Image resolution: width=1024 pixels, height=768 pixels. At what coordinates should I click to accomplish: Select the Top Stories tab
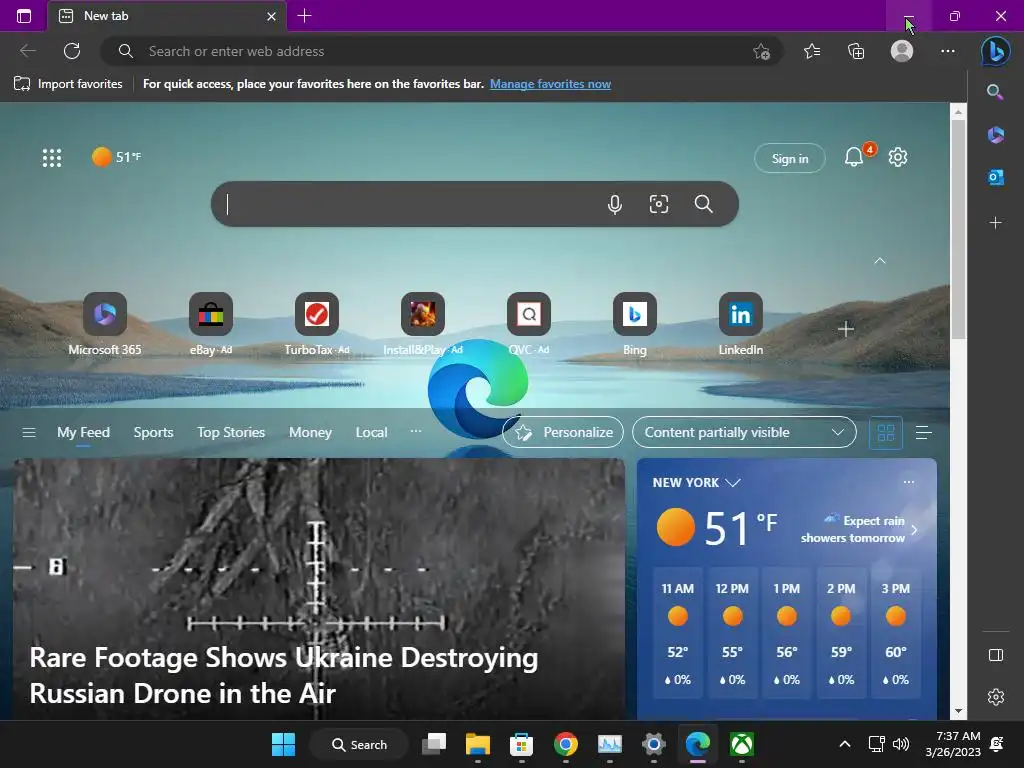tap(231, 432)
